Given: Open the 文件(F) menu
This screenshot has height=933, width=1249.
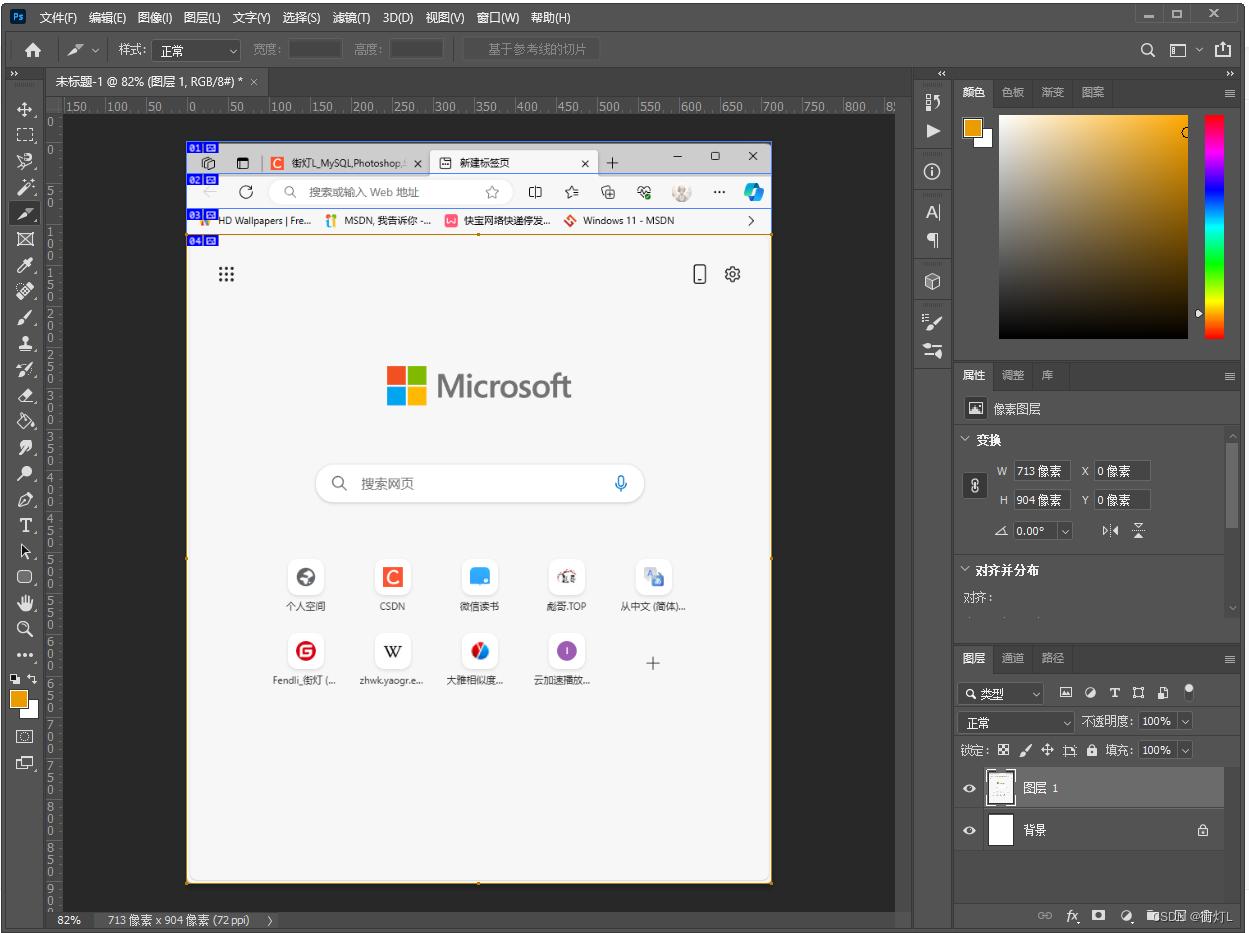Looking at the screenshot, I should [58, 18].
